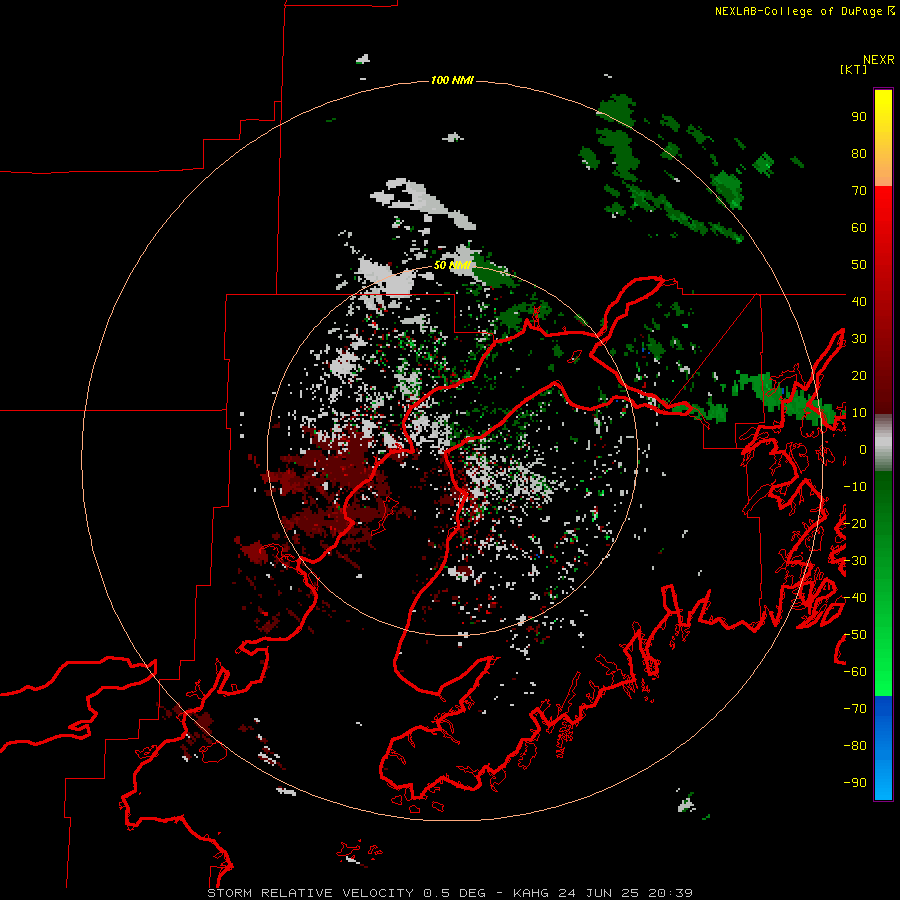900x900 pixels.
Task: Click the -70 value on velocity scale
Action: point(855,709)
